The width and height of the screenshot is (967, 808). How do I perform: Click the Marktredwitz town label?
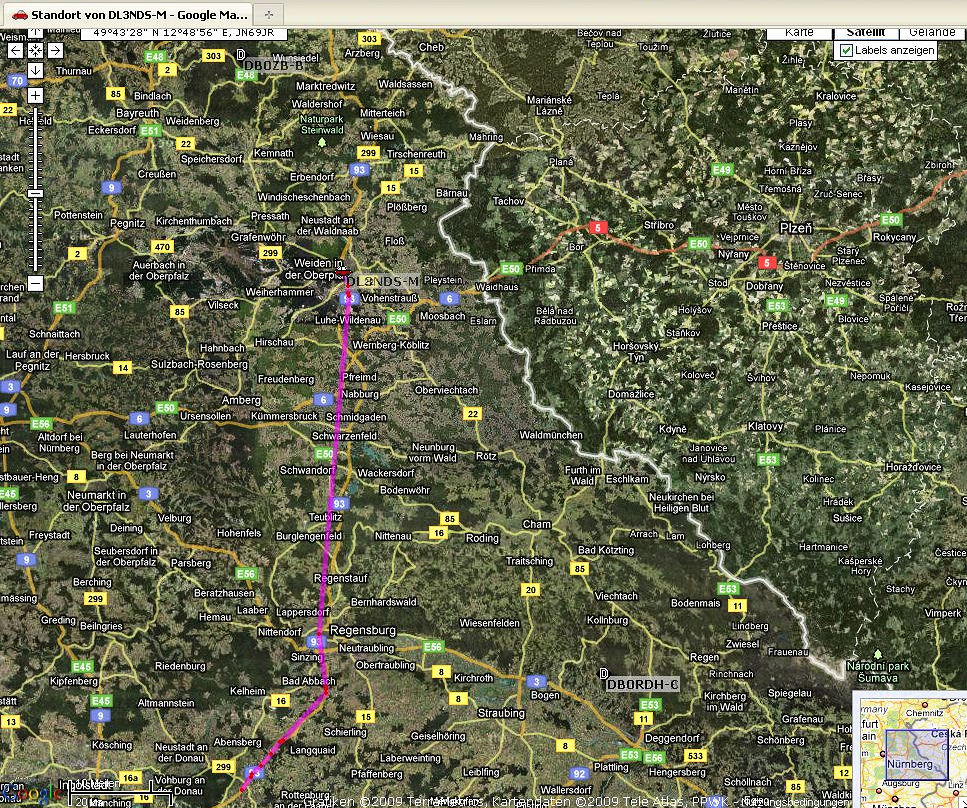(x=325, y=86)
